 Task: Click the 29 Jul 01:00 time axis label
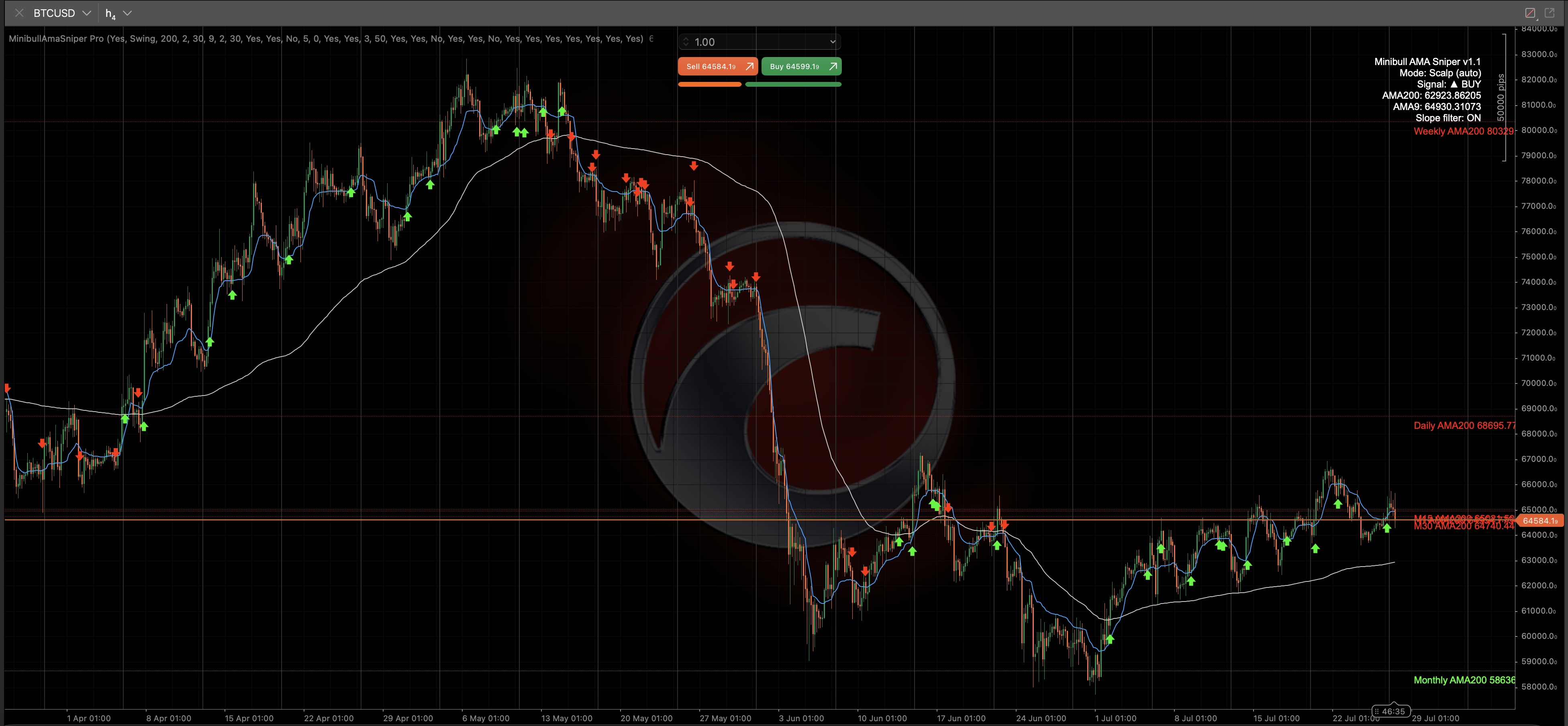[x=1435, y=718]
